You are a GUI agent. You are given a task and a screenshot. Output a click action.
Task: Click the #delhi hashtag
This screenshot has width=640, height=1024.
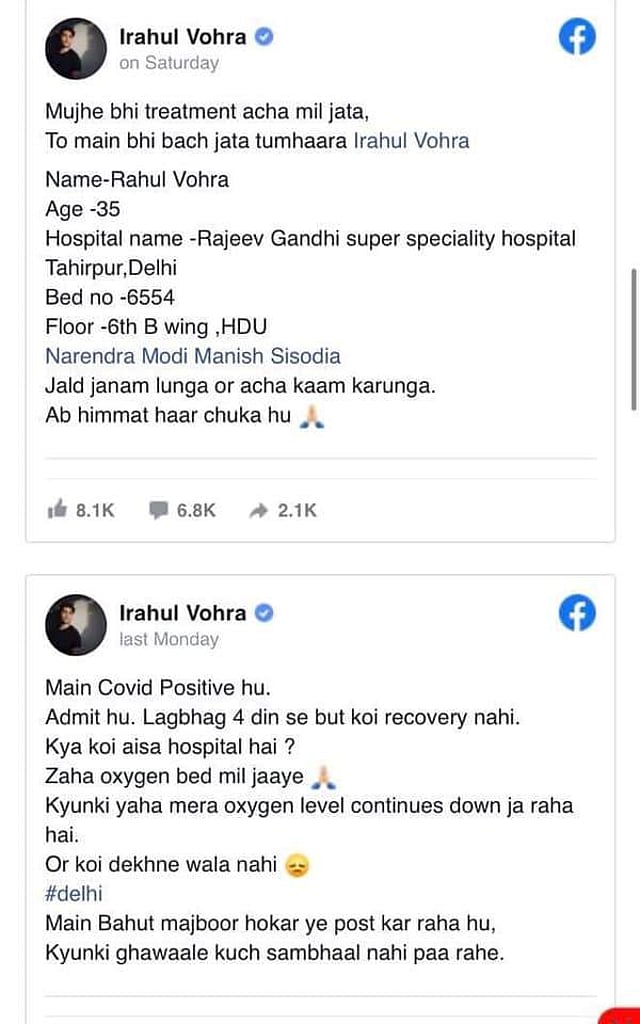(x=74, y=893)
